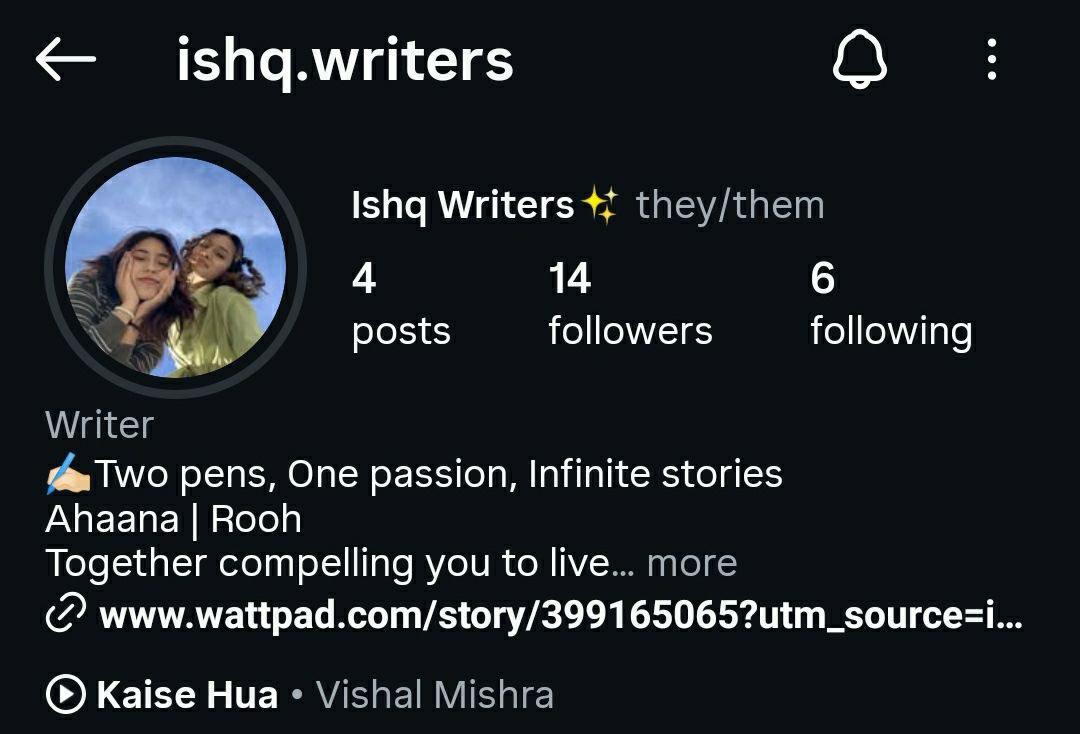Screen dimensions: 1080x734
Task: Tap the chain link icon beside the URL
Action: click(x=65, y=612)
